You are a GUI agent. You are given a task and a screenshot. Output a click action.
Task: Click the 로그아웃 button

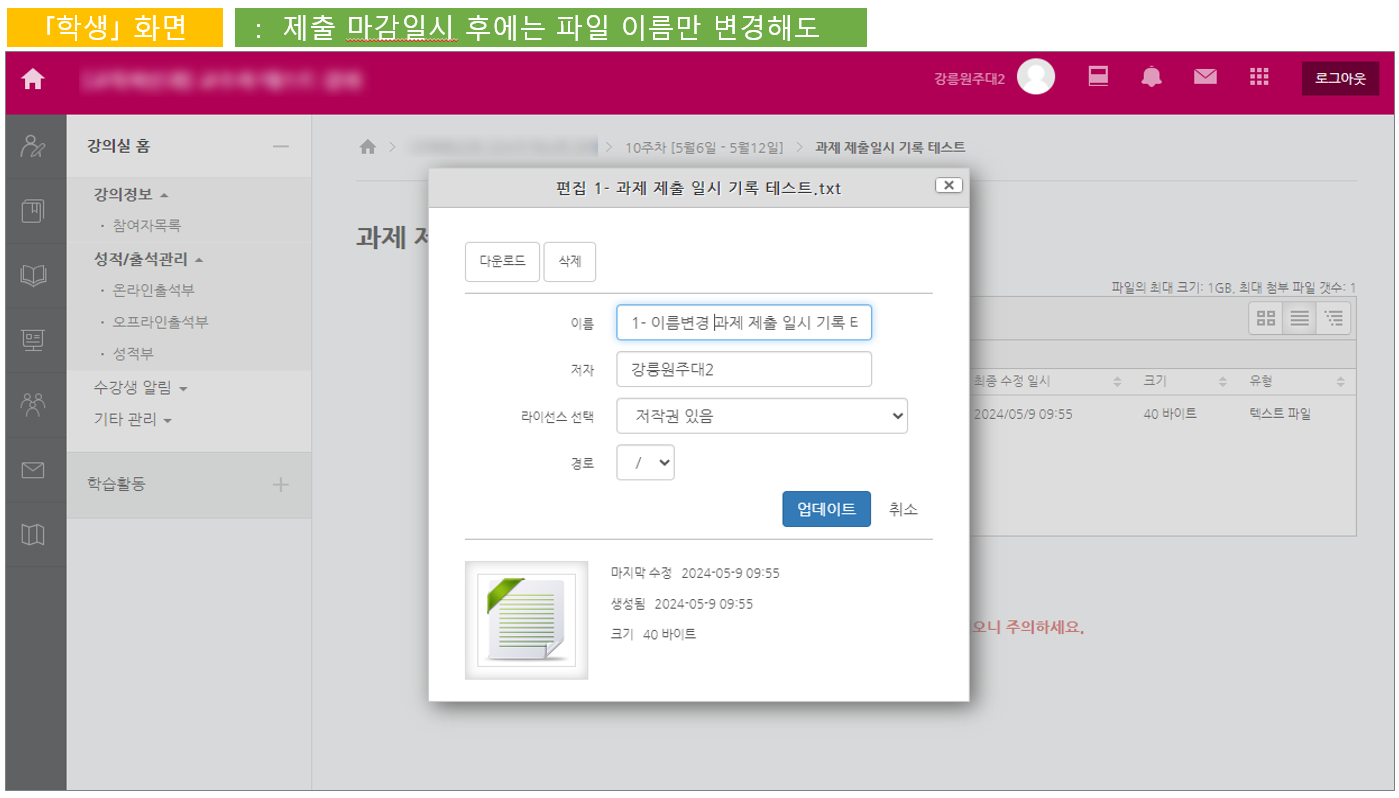pyautogui.click(x=1339, y=79)
